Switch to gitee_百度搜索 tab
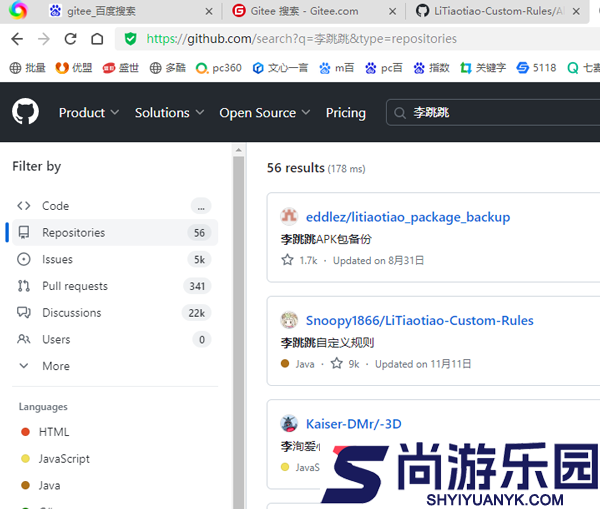600x509 pixels. (x=130, y=11)
